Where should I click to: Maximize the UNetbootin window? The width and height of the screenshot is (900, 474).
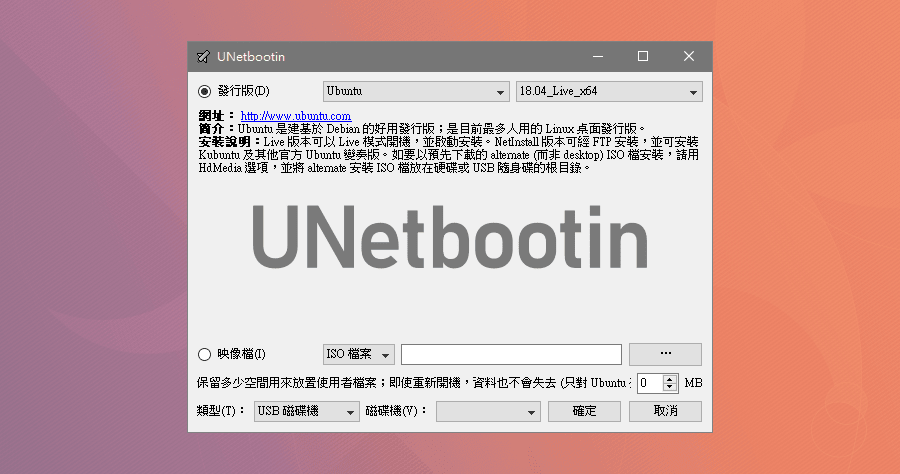[643, 56]
